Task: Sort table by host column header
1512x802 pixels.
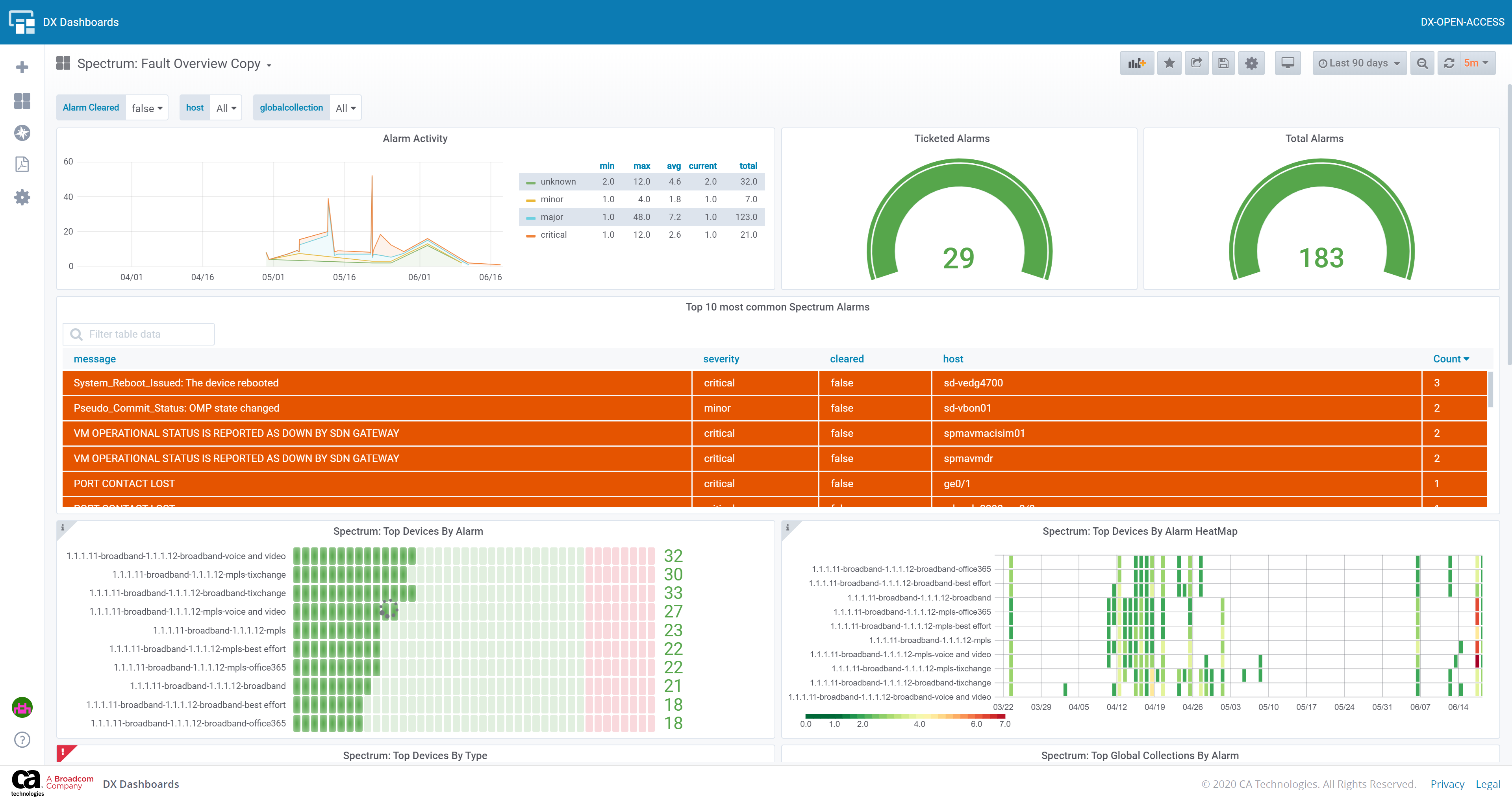Action: 953,359
